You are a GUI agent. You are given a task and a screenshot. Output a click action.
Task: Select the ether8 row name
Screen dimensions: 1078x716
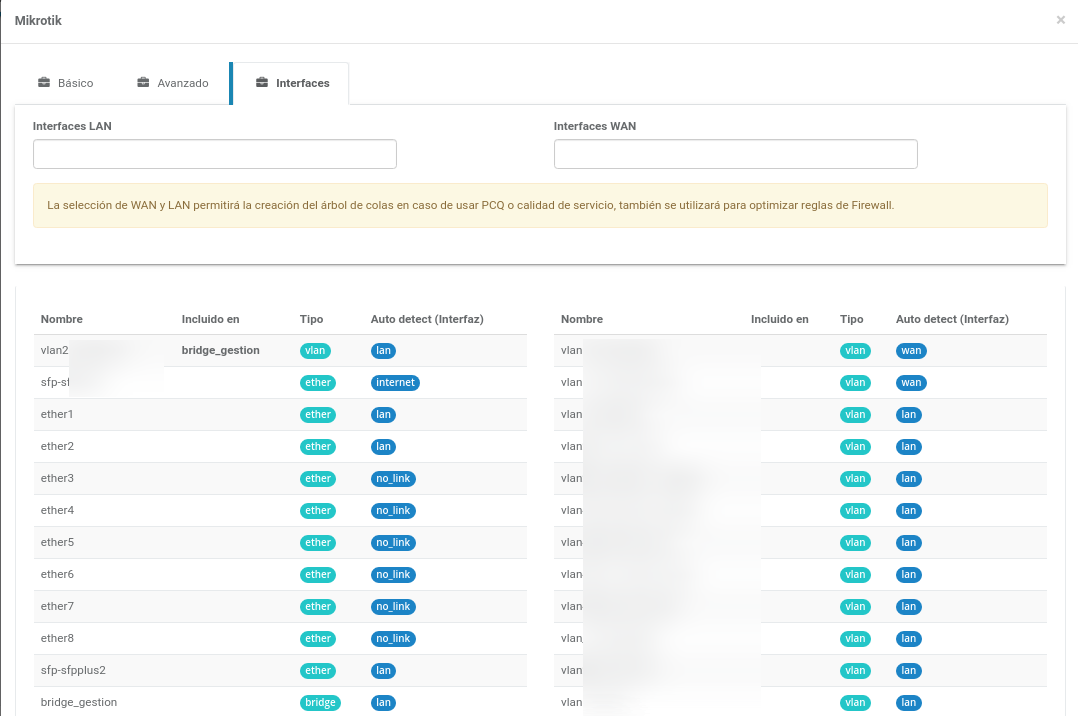(57, 638)
